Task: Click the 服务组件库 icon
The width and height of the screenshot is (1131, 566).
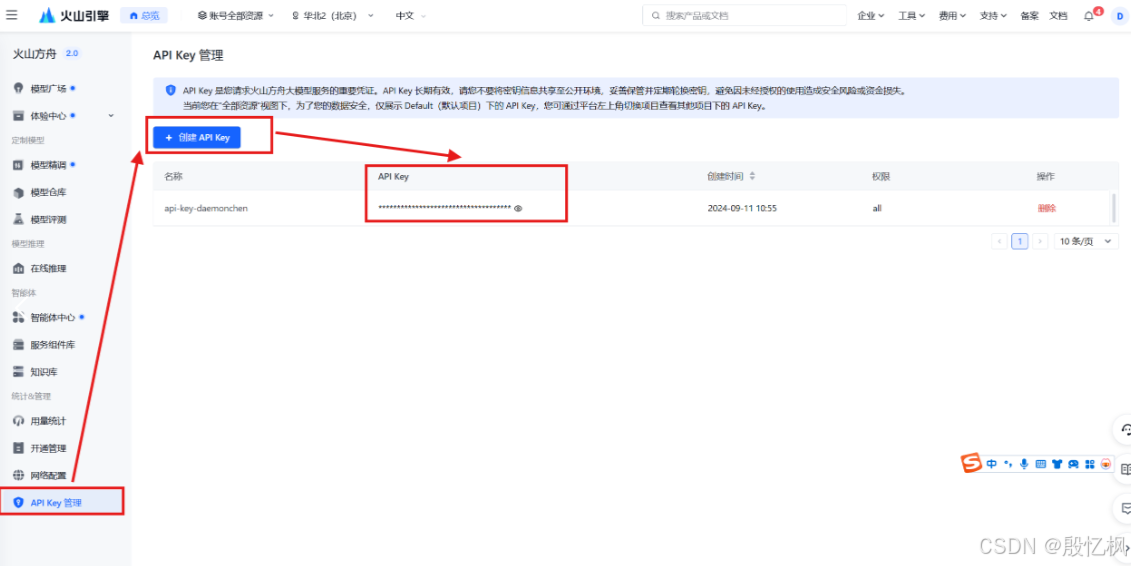Action: (19, 345)
